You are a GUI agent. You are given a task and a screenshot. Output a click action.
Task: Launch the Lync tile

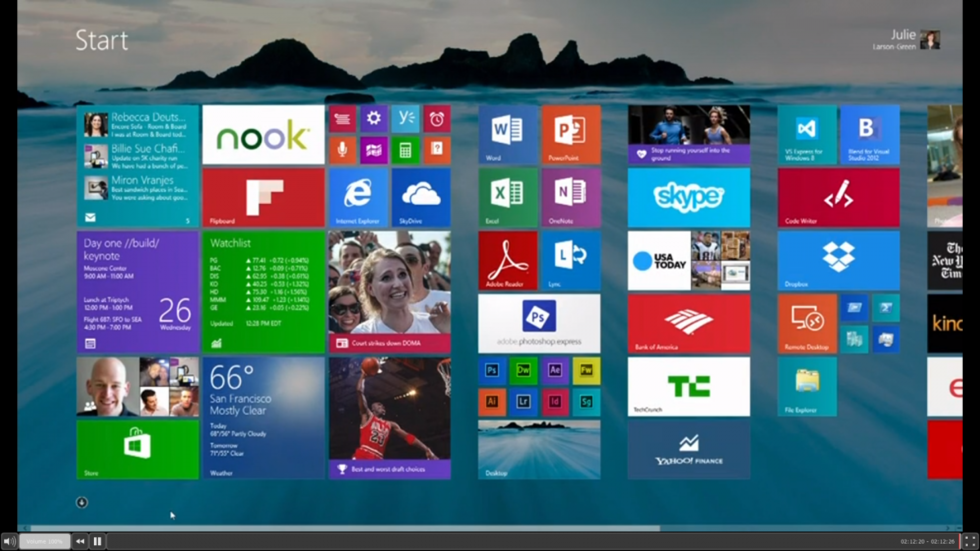[571, 261]
